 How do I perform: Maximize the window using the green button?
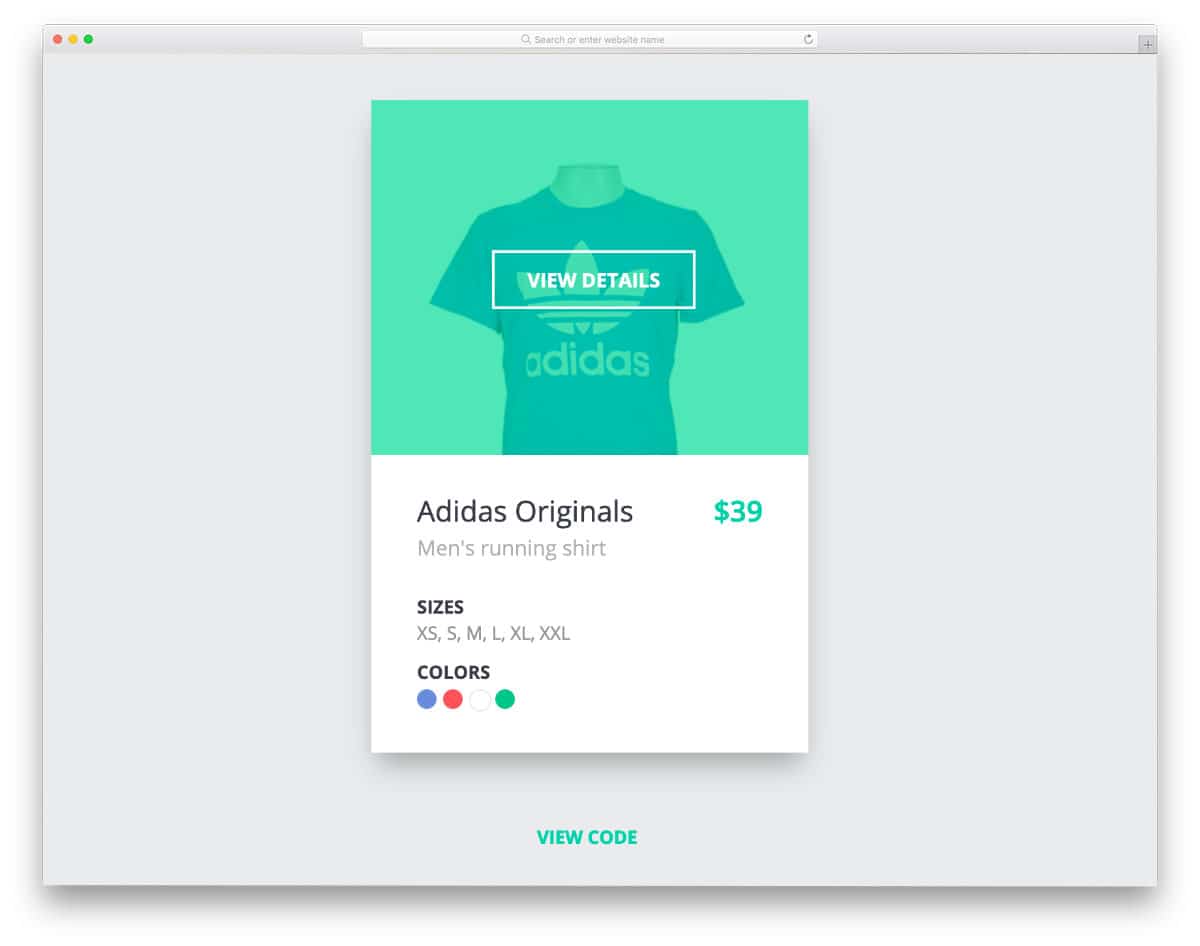88,39
